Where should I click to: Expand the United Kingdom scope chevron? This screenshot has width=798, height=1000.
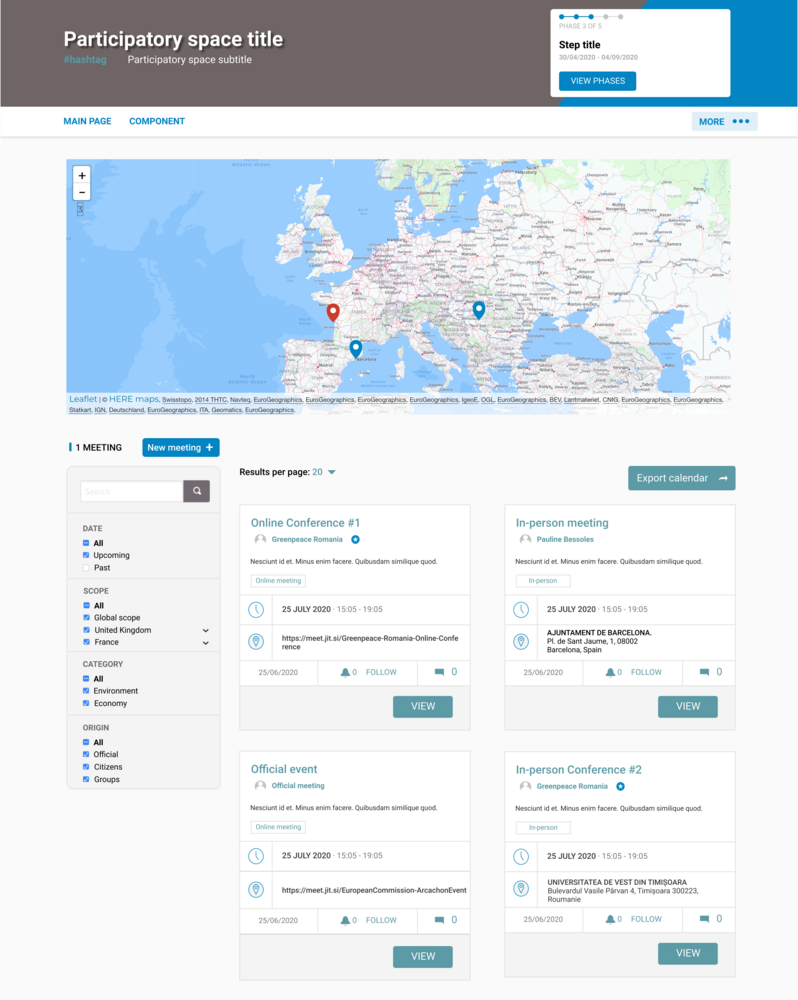point(206,631)
